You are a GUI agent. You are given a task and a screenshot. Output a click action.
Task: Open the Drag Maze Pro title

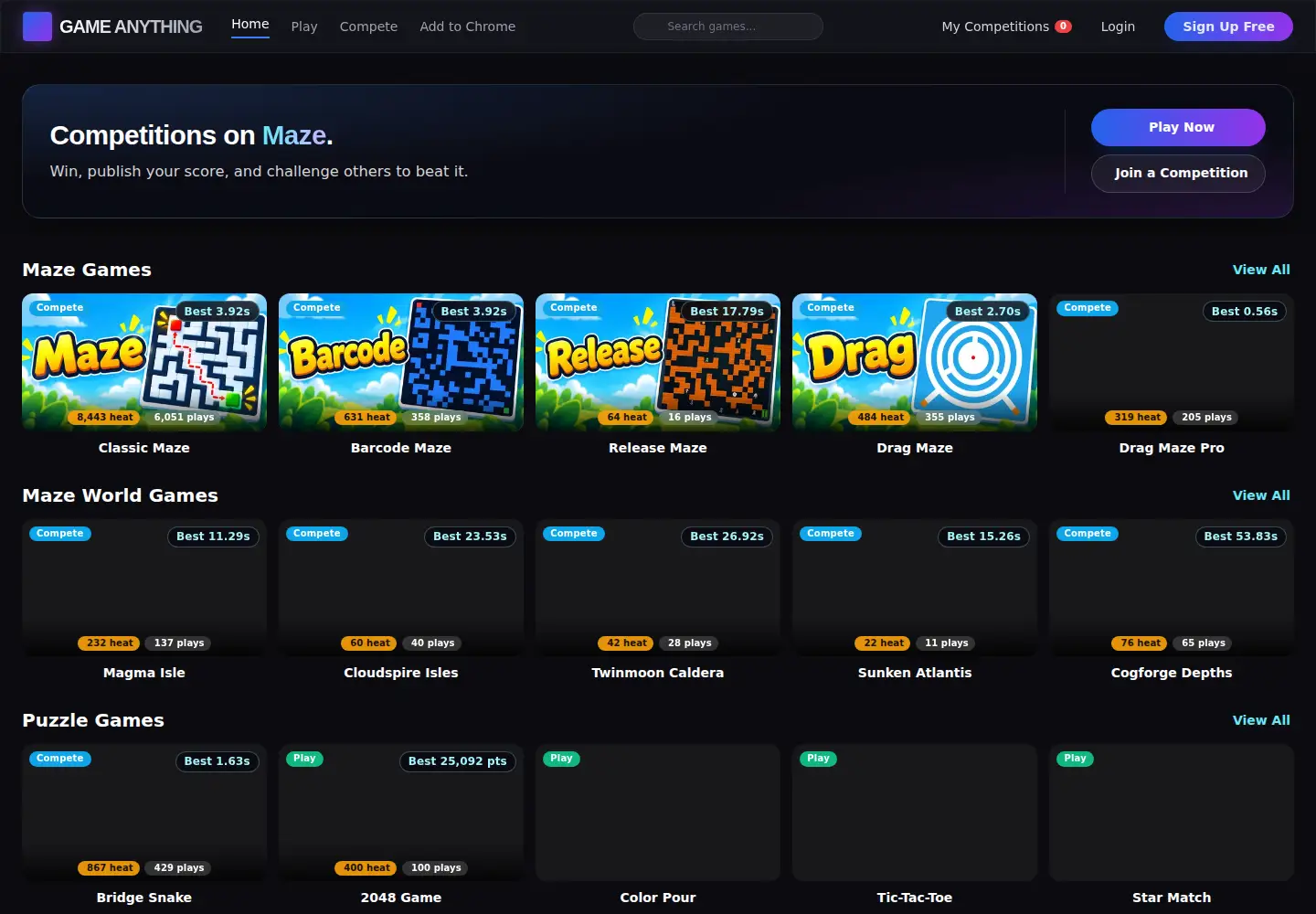click(1172, 448)
